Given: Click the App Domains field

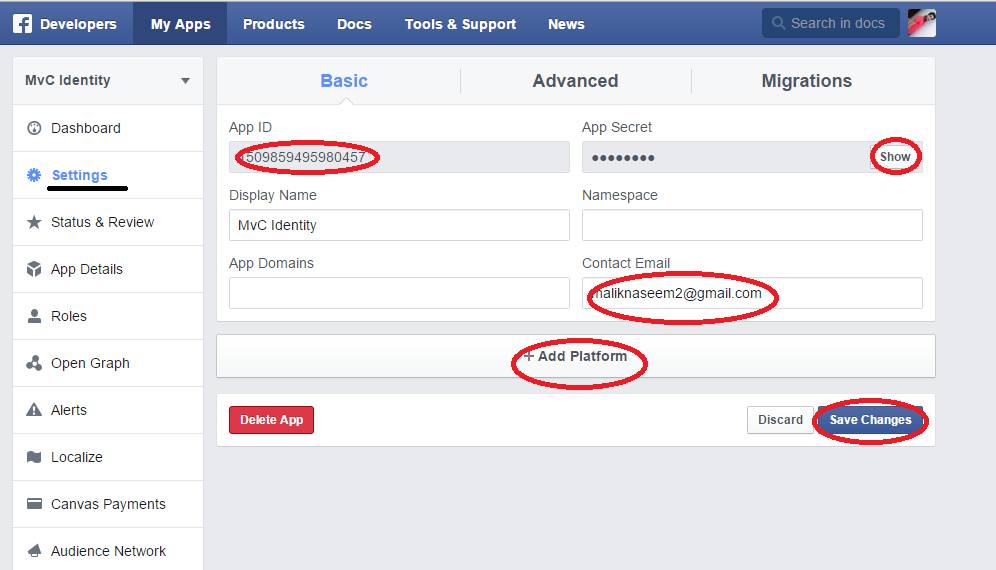Looking at the screenshot, I should pyautogui.click(x=399, y=293).
